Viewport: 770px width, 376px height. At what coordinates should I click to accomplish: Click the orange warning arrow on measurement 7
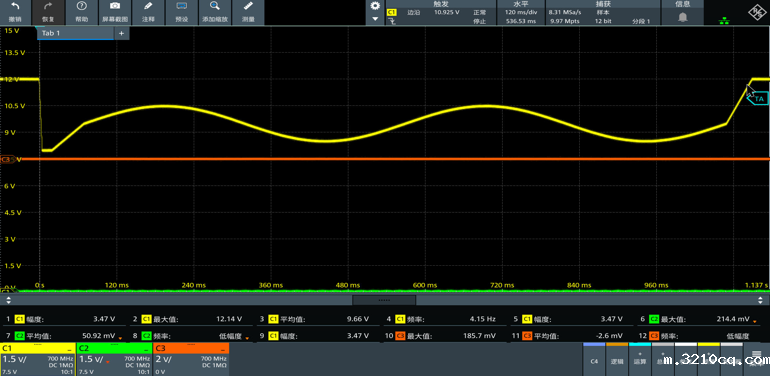pos(120,338)
